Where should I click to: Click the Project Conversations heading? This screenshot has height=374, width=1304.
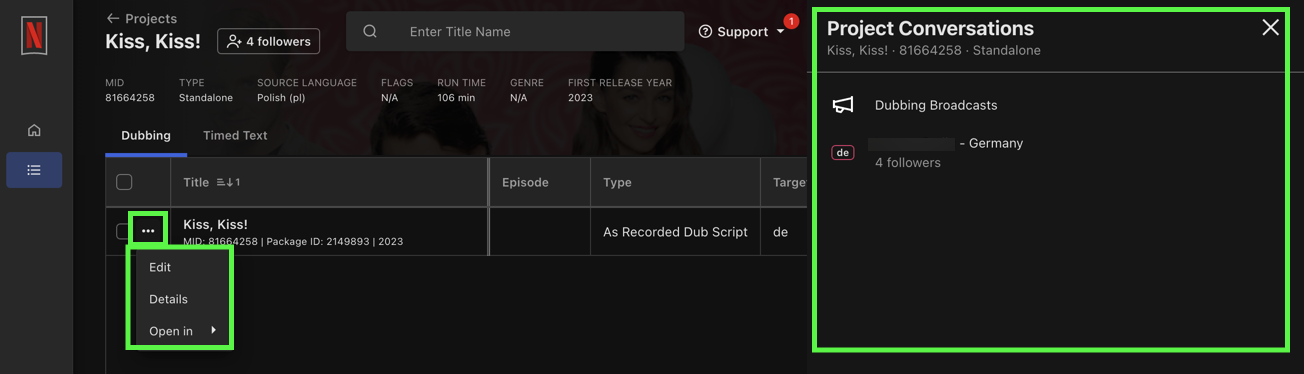[x=930, y=28]
